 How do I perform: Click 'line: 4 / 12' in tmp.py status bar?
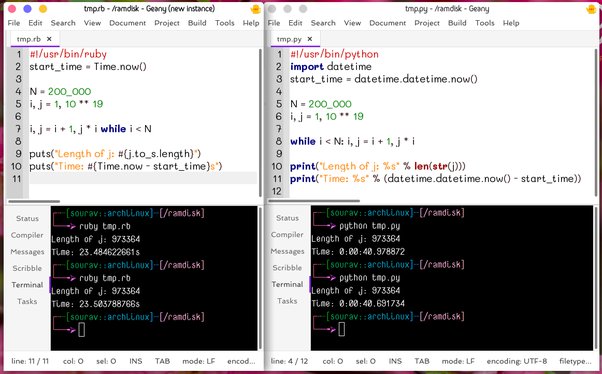click(289, 361)
